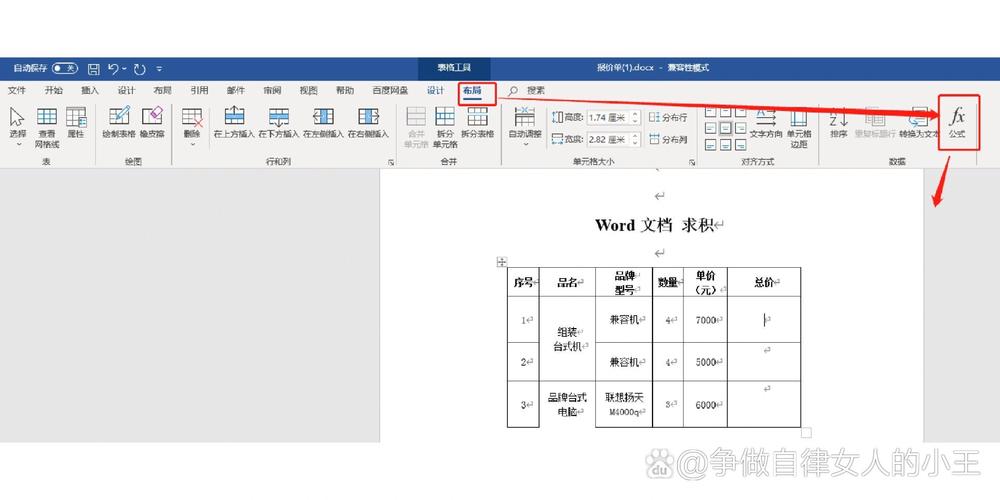Open the Insert (插入) tab
This screenshot has width=1000, height=500.
90,91
